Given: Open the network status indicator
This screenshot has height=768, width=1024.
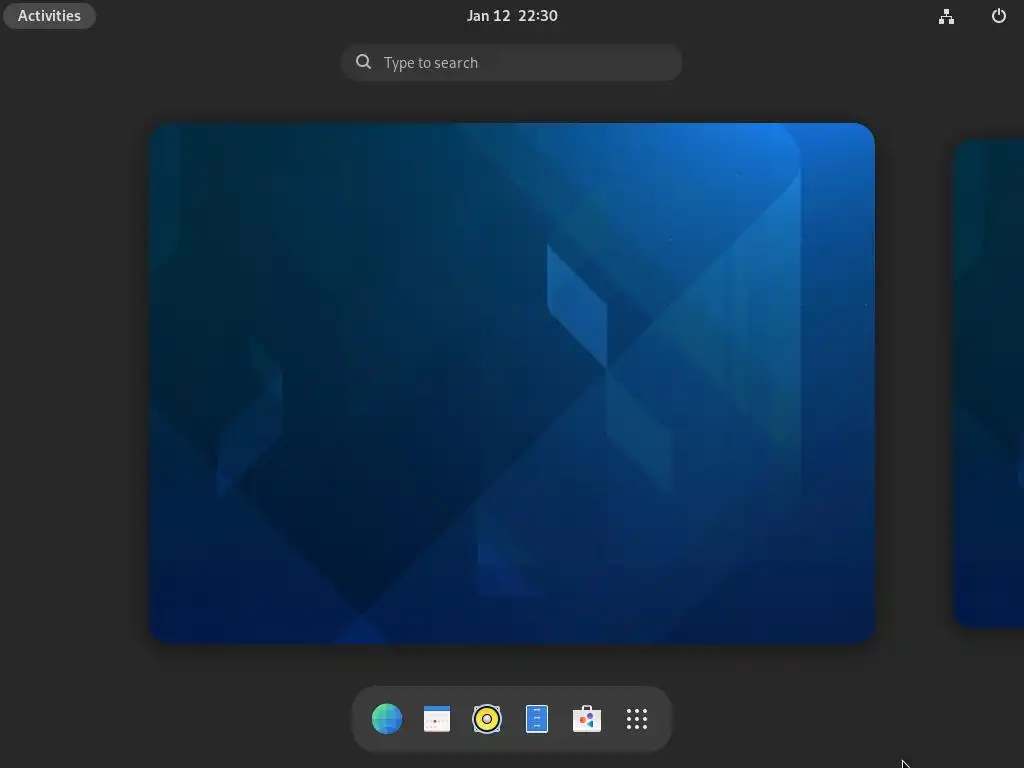Looking at the screenshot, I should pos(946,16).
